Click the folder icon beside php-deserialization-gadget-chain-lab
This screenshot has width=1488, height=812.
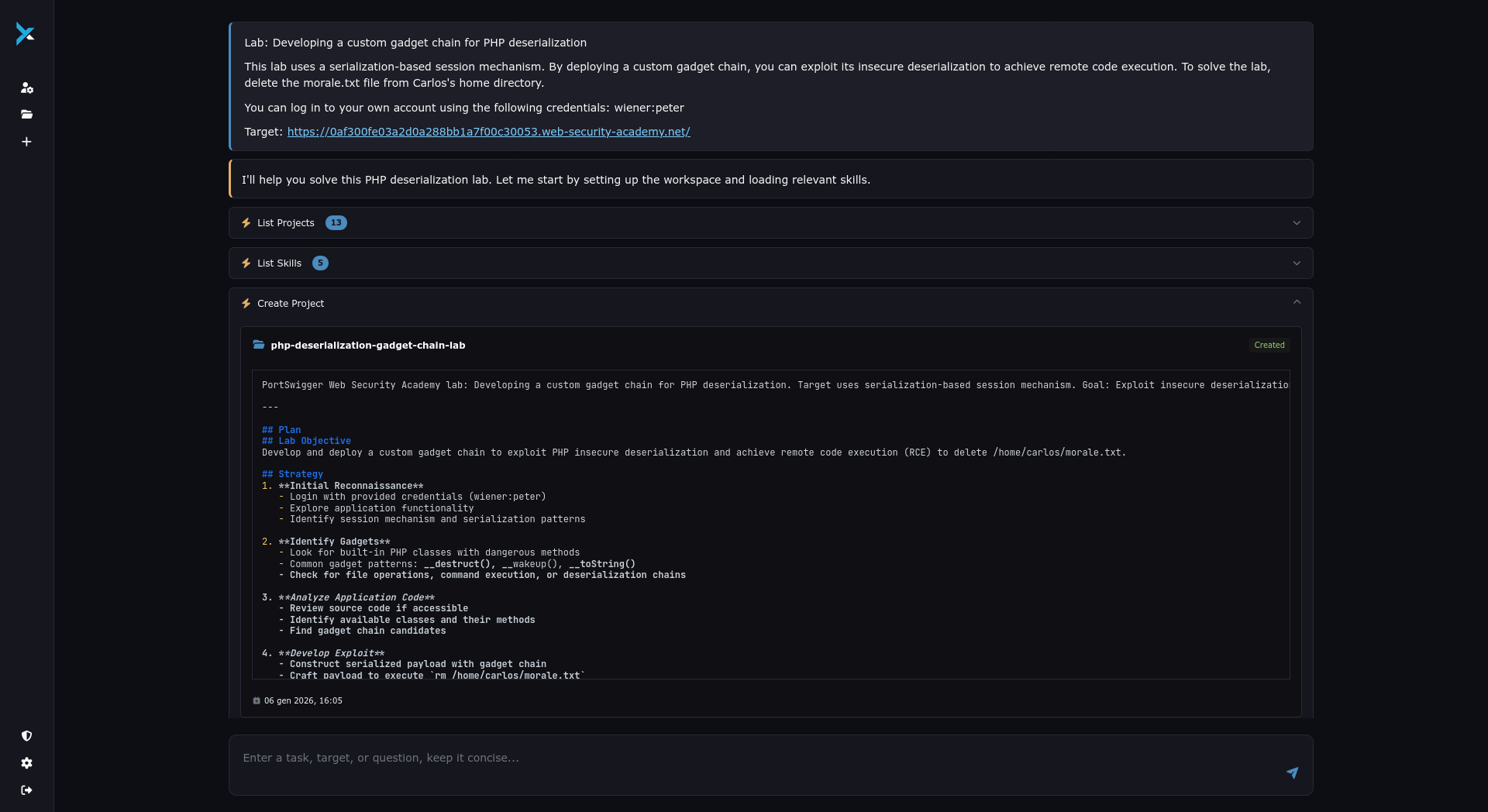point(259,345)
